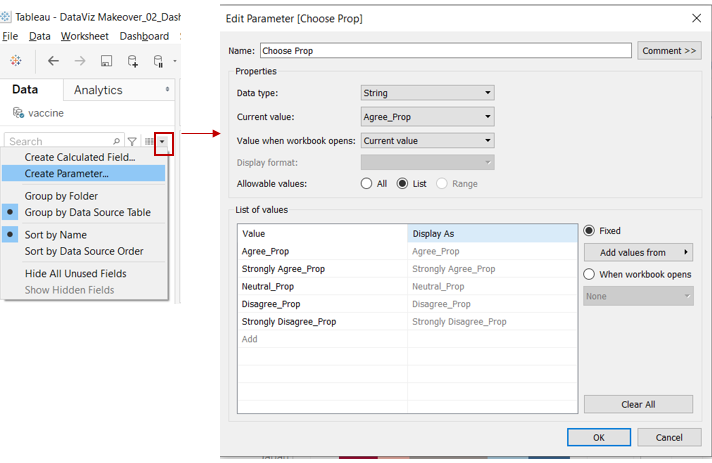The width and height of the screenshot is (712, 463).
Task: Select the All allowable values radio button
Action: [x=367, y=184]
